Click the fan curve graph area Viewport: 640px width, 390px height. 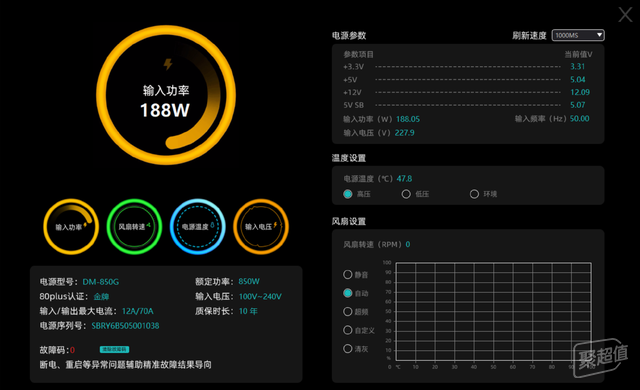493,312
